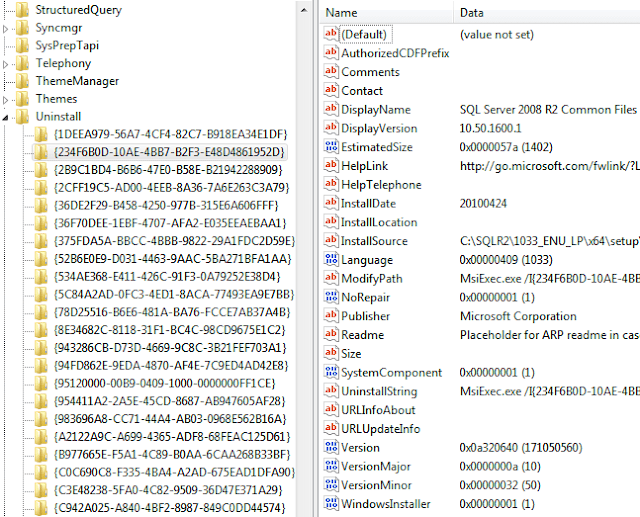Click the binary icon next to Language

[331, 259]
